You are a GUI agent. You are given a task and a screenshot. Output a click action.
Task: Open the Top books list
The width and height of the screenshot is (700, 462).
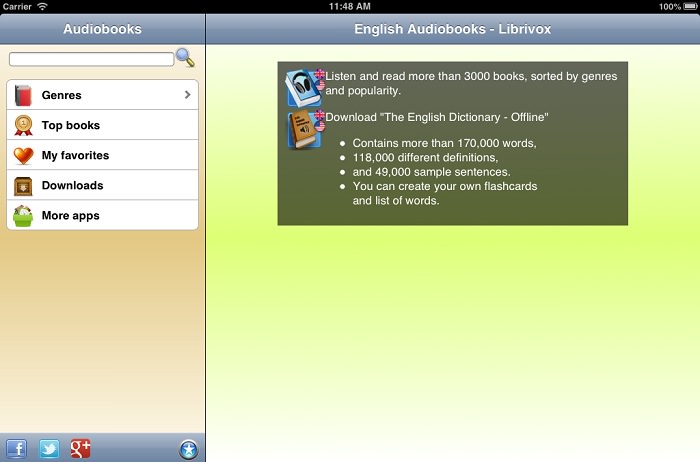click(103, 125)
